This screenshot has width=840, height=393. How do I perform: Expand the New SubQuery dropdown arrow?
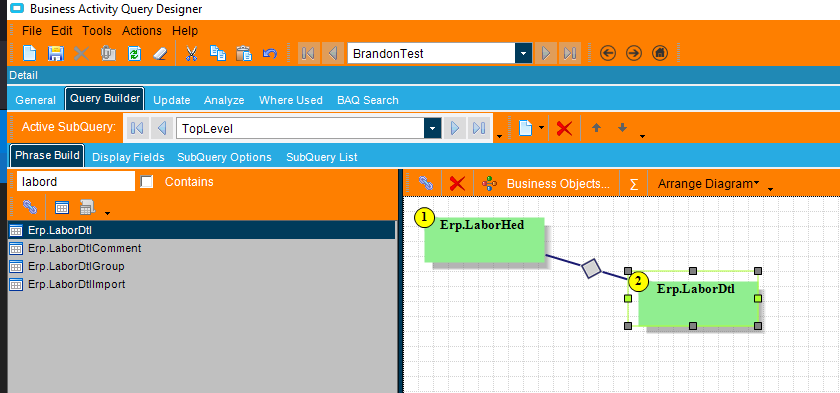tap(541, 128)
